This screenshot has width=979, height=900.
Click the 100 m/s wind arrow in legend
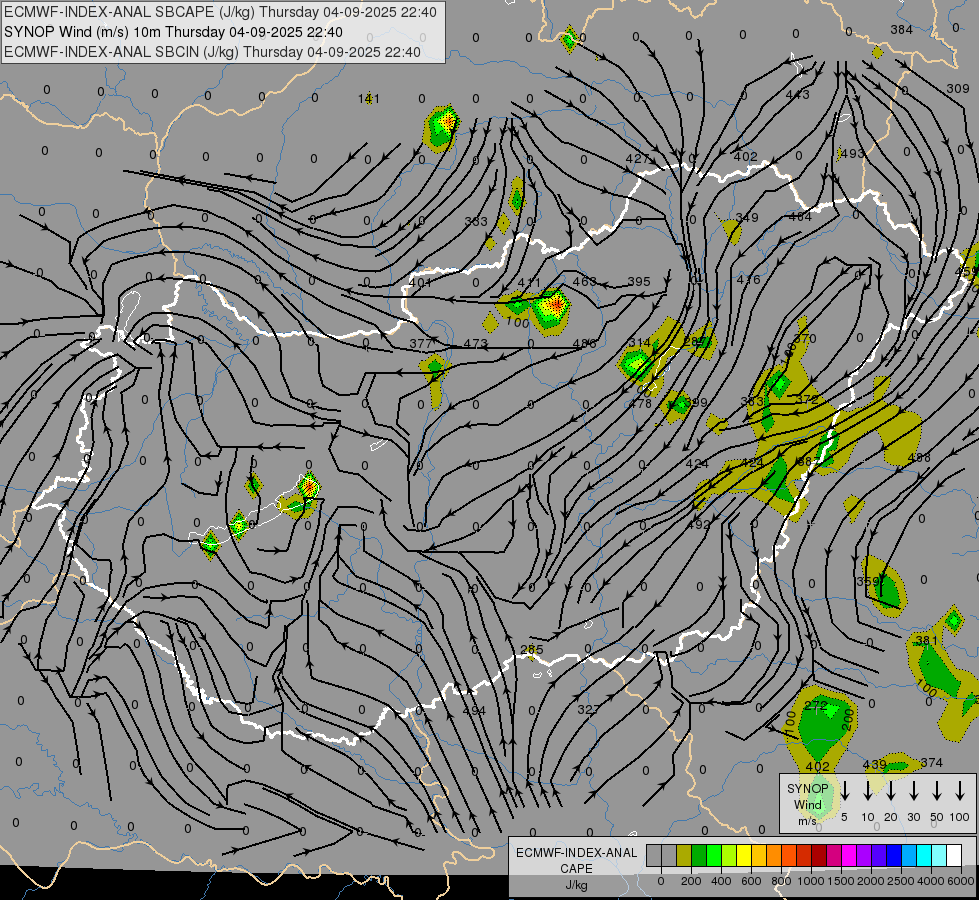pyautogui.click(x=960, y=791)
